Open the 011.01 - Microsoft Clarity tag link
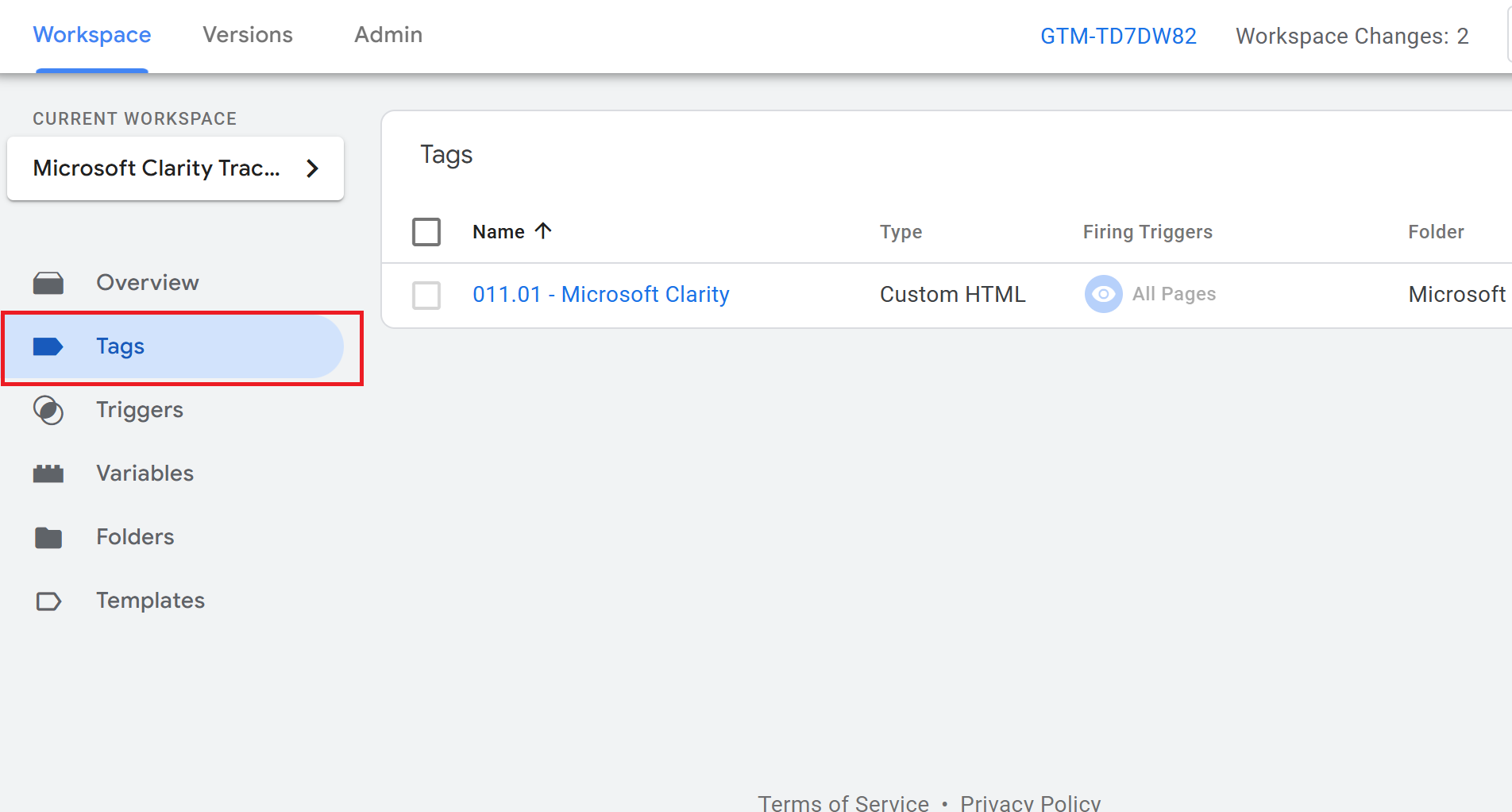The height and width of the screenshot is (812, 1512). (x=601, y=294)
